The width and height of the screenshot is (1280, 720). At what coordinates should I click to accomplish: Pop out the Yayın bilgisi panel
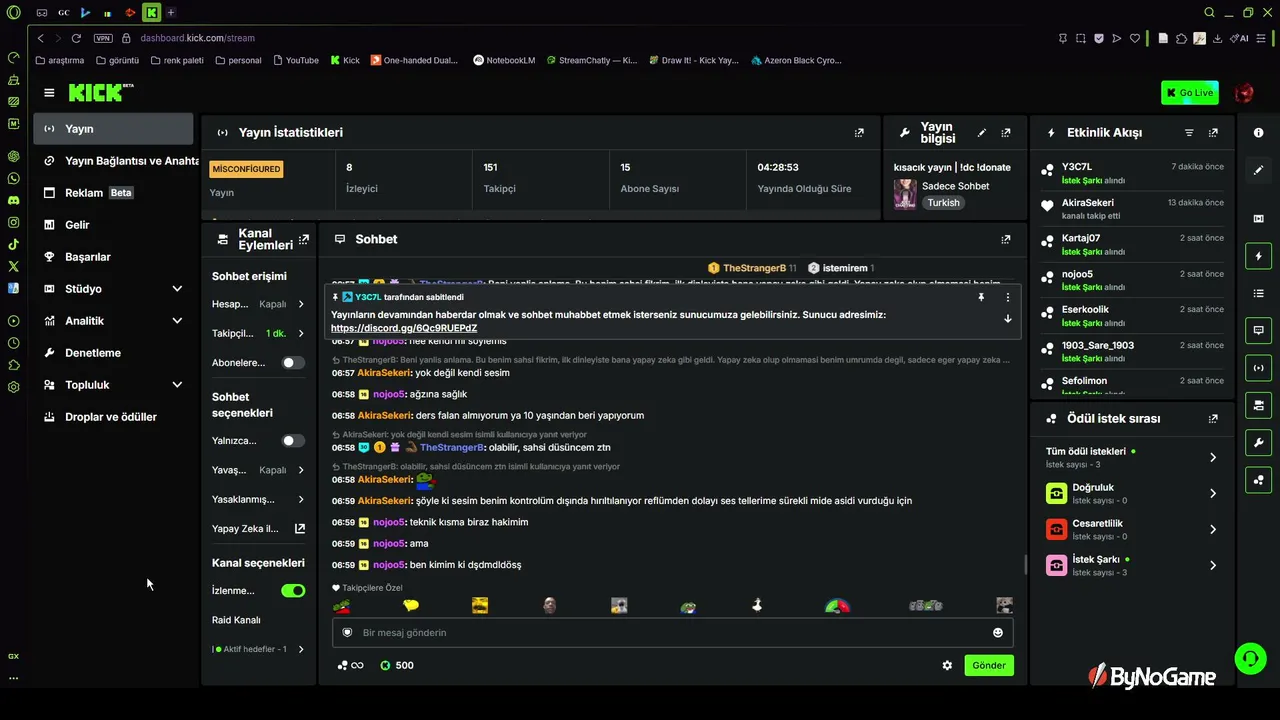[x=1006, y=132]
